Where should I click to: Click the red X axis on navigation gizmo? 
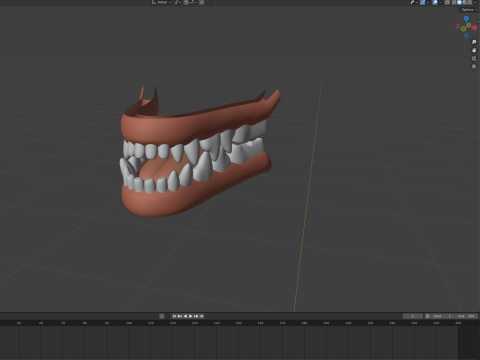tap(474, 27)
